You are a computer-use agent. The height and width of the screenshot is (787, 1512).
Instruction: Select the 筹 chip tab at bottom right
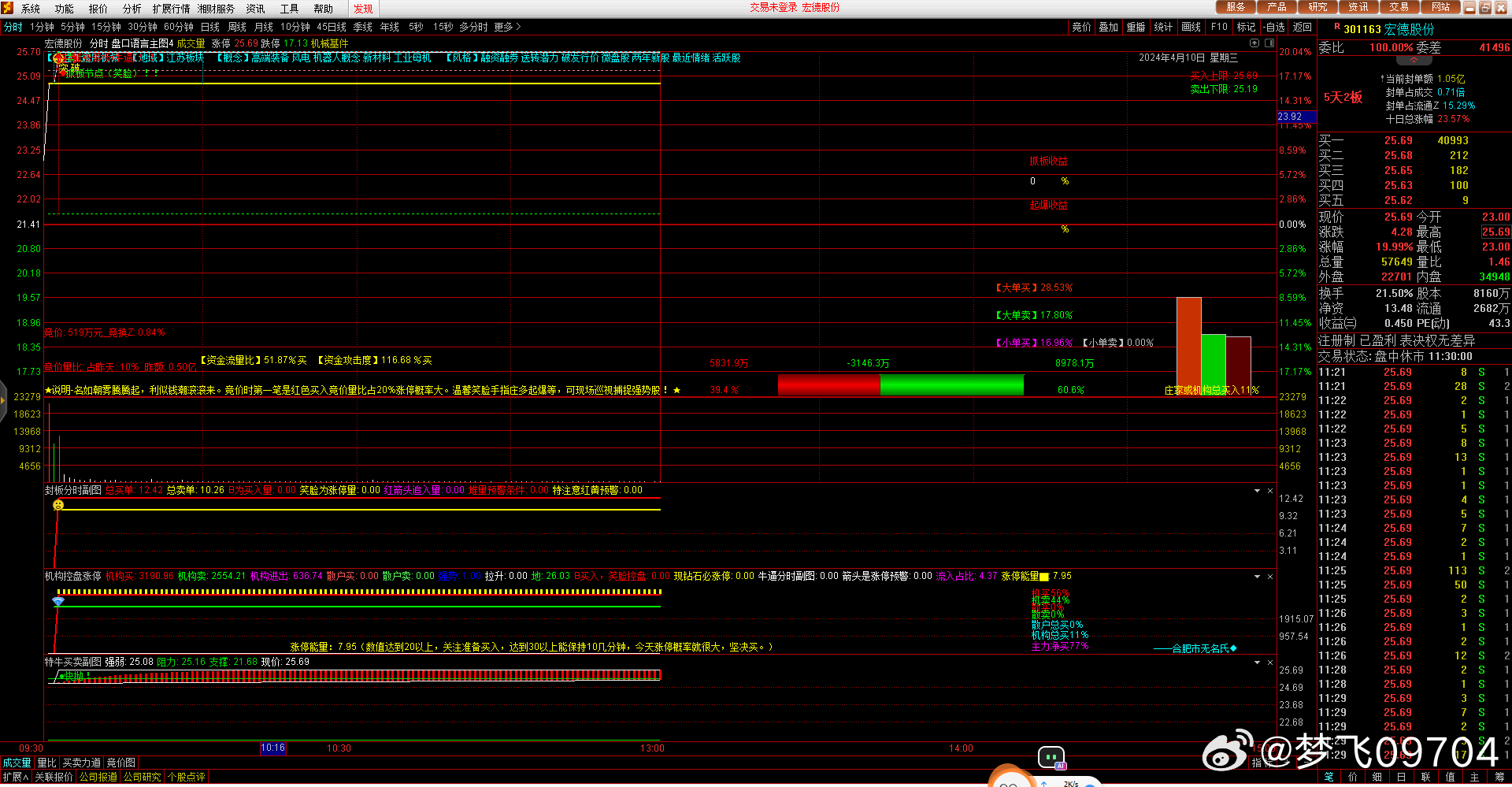point(1499,777)
